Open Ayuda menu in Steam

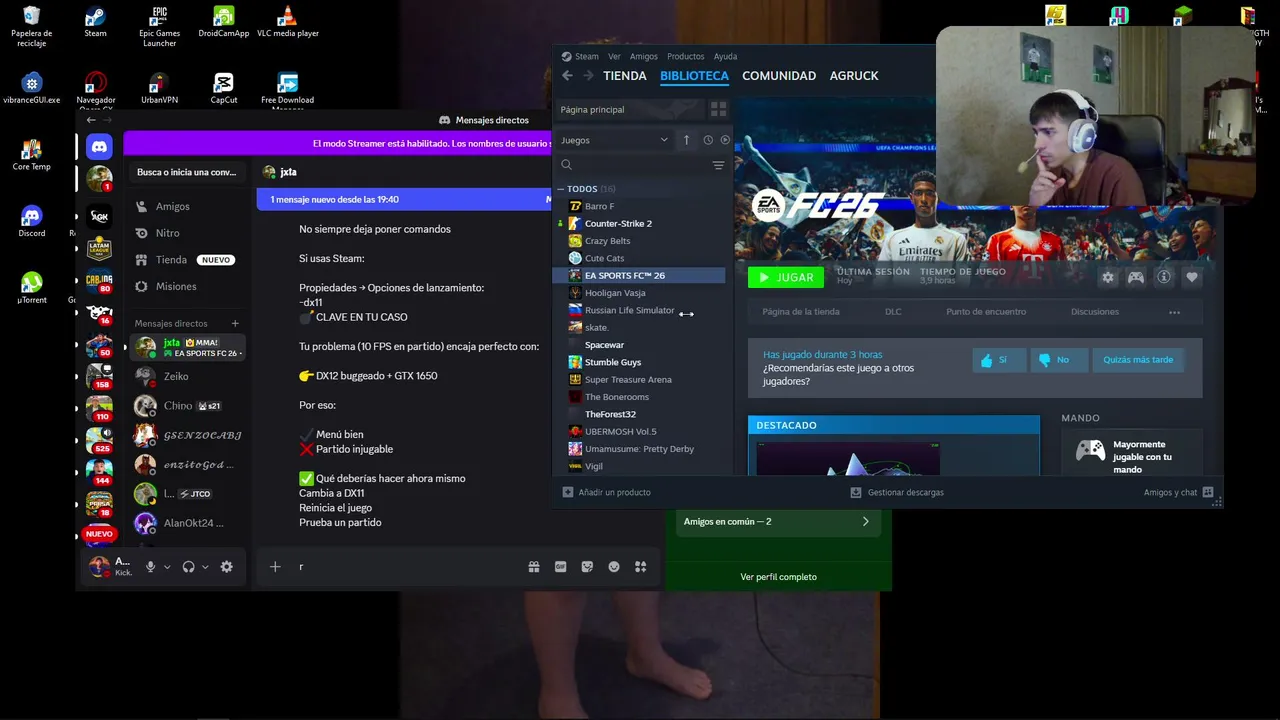click(725, 56)
